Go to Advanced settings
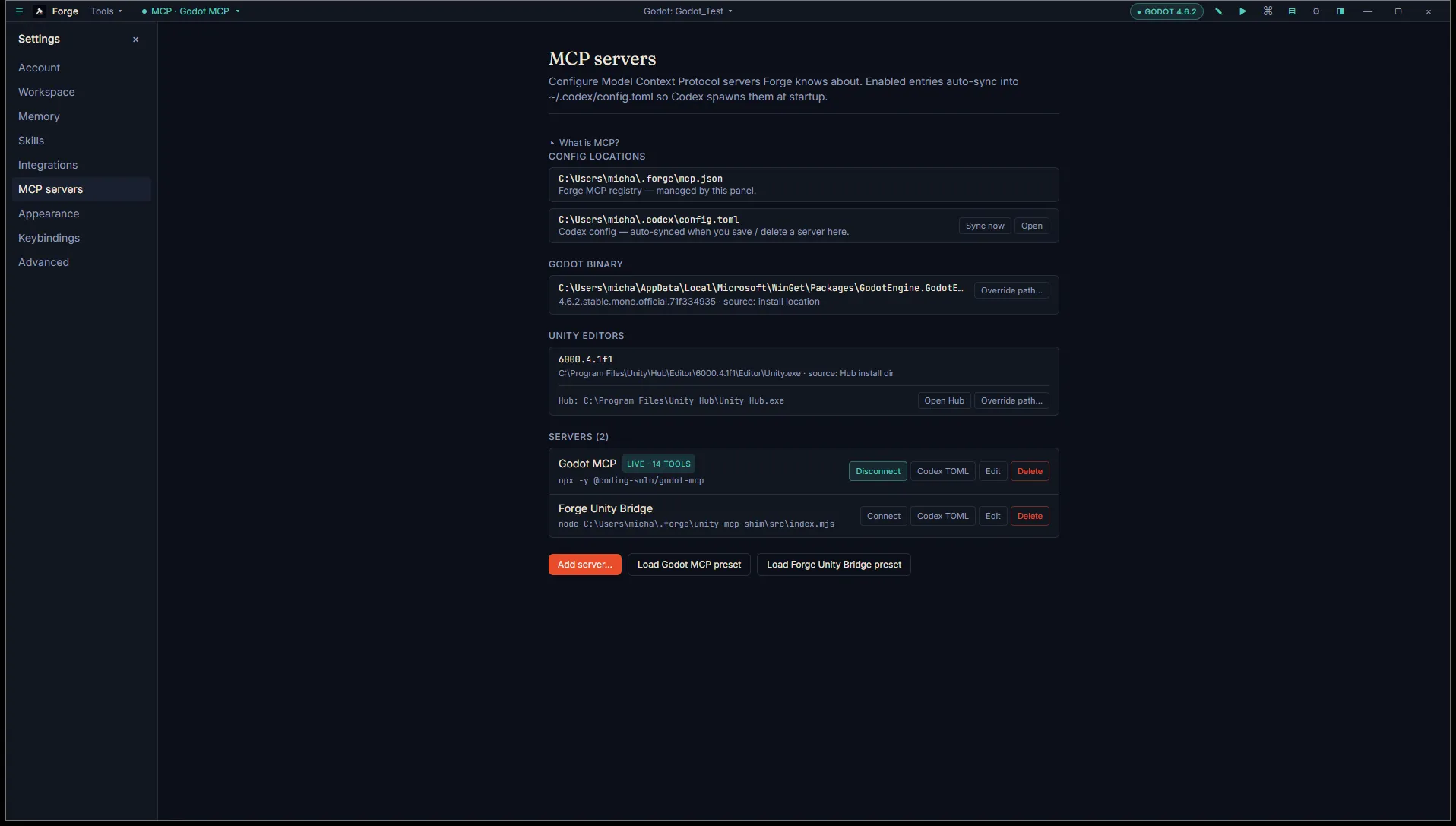Image resolution: width=1456 pixels, height=826 pixels. (81, 262)
